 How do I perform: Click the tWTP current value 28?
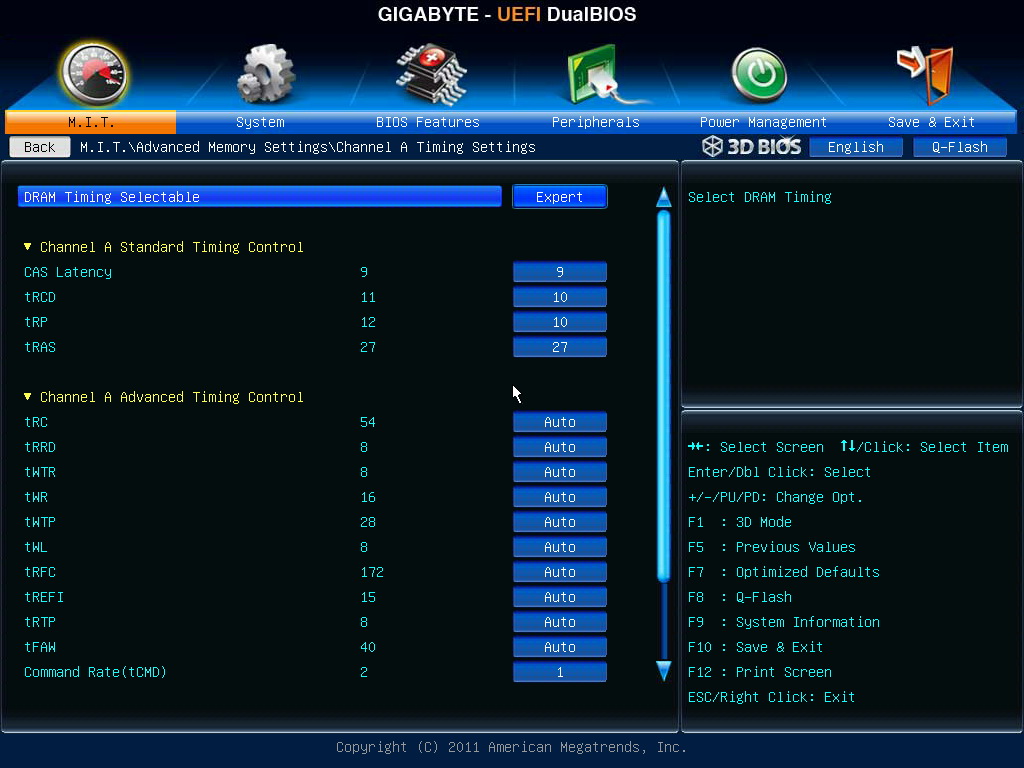(x=368, y=522)
